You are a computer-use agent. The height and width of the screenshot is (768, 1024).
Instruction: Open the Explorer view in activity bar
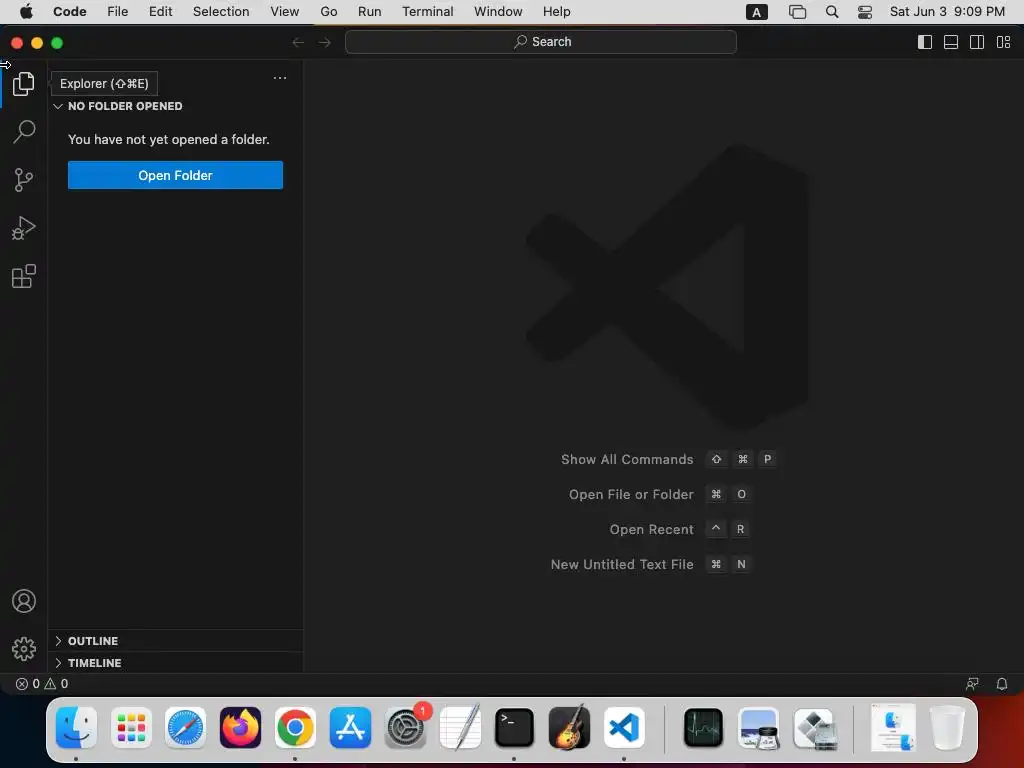(x=24, y=84)
